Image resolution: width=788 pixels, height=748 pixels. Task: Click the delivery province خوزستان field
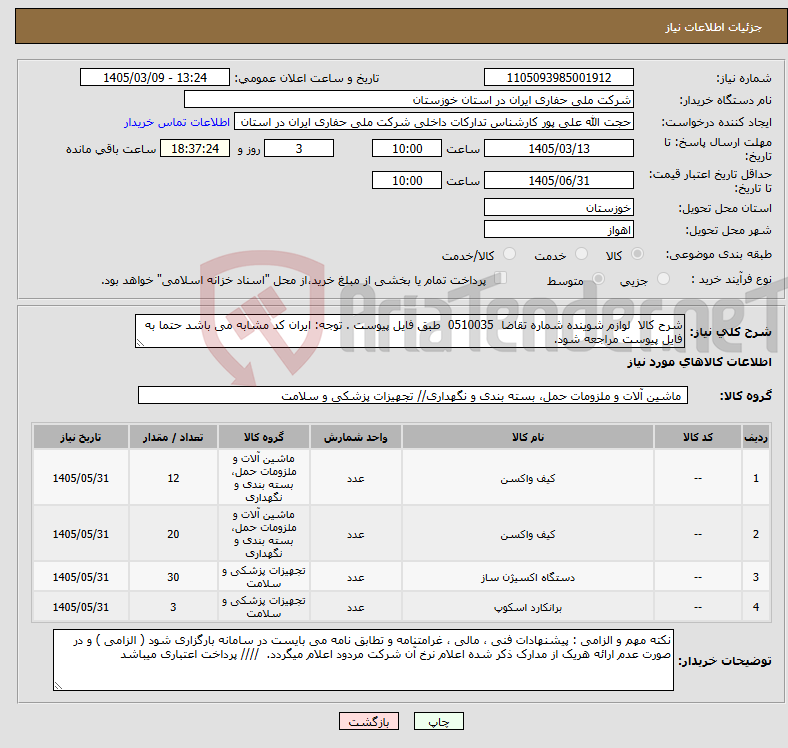click(x=558, y=207)
